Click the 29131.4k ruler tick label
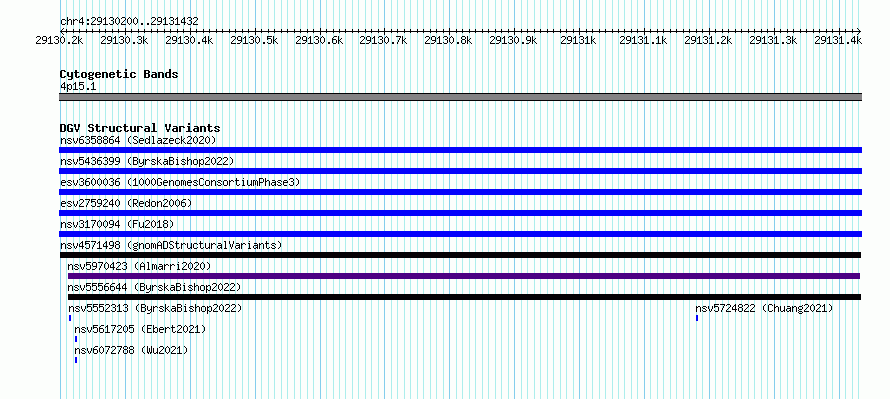The image size is (890, 399). point(838,40)
